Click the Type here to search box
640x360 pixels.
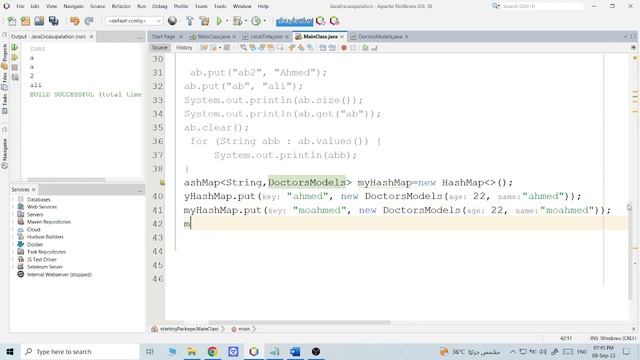[80, 351]
